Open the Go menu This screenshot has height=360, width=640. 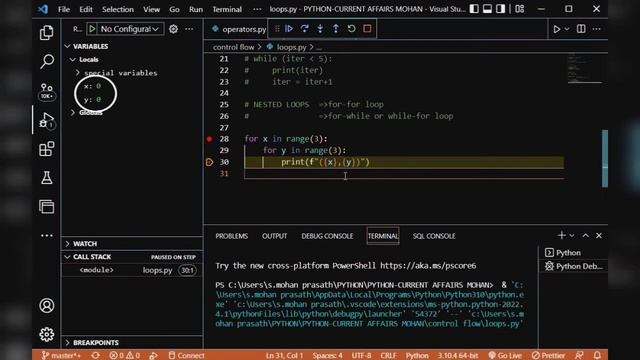tap(174, 9)
